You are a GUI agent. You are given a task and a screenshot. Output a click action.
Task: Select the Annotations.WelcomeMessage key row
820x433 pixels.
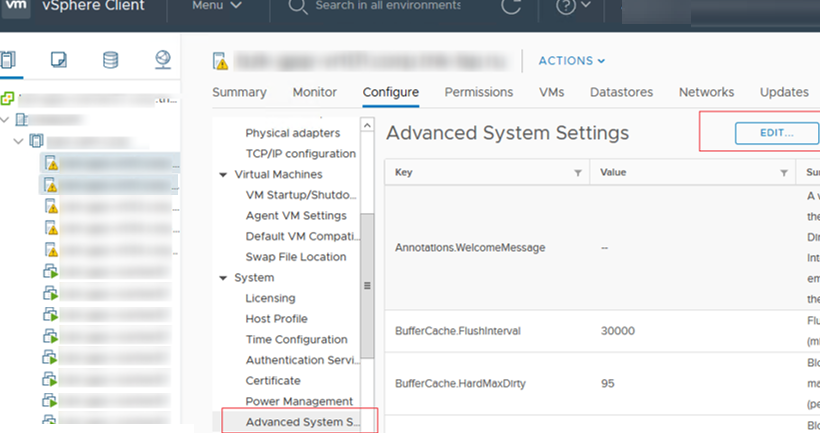tap(470, 248)
